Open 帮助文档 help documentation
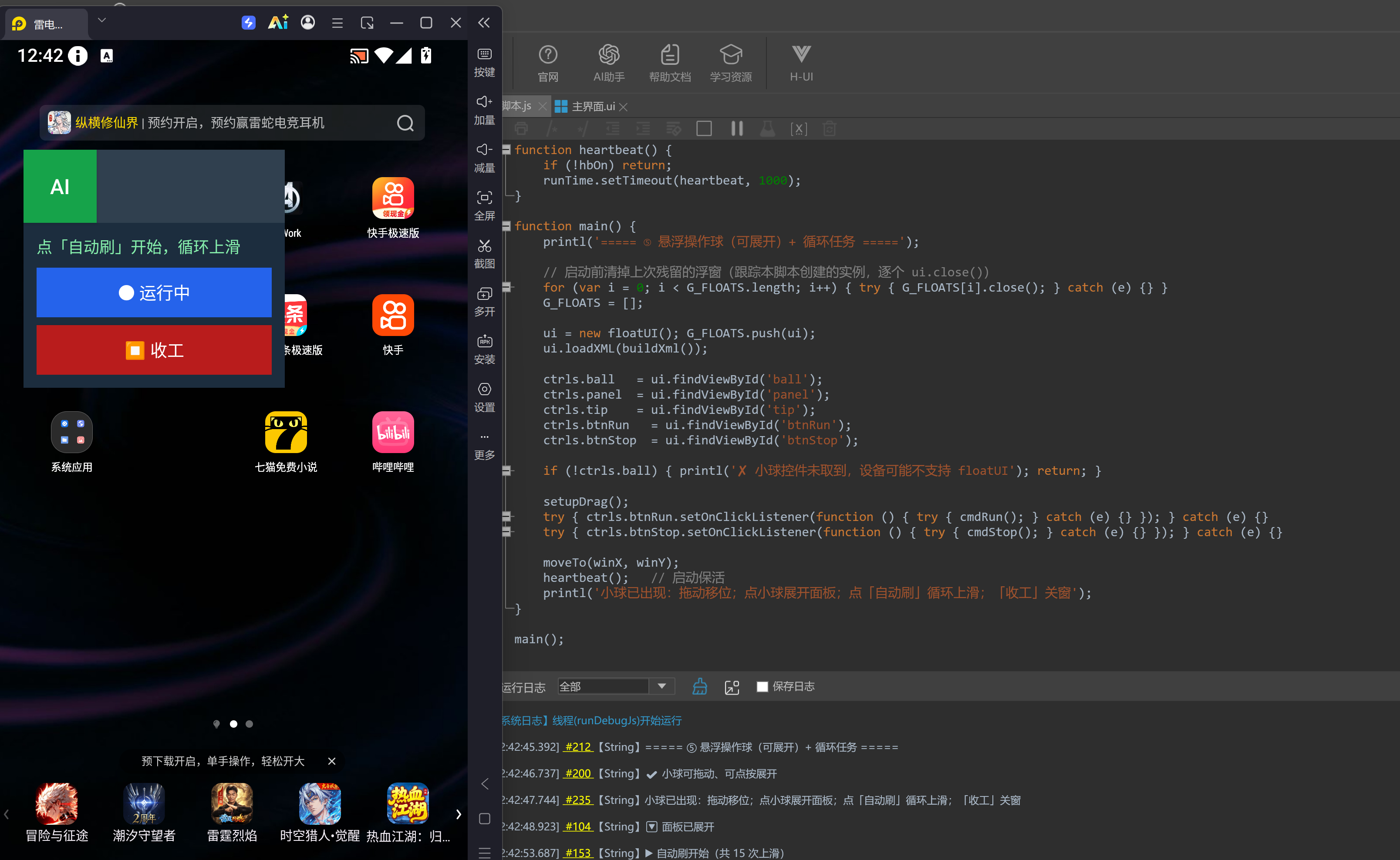 pos(670,63)
